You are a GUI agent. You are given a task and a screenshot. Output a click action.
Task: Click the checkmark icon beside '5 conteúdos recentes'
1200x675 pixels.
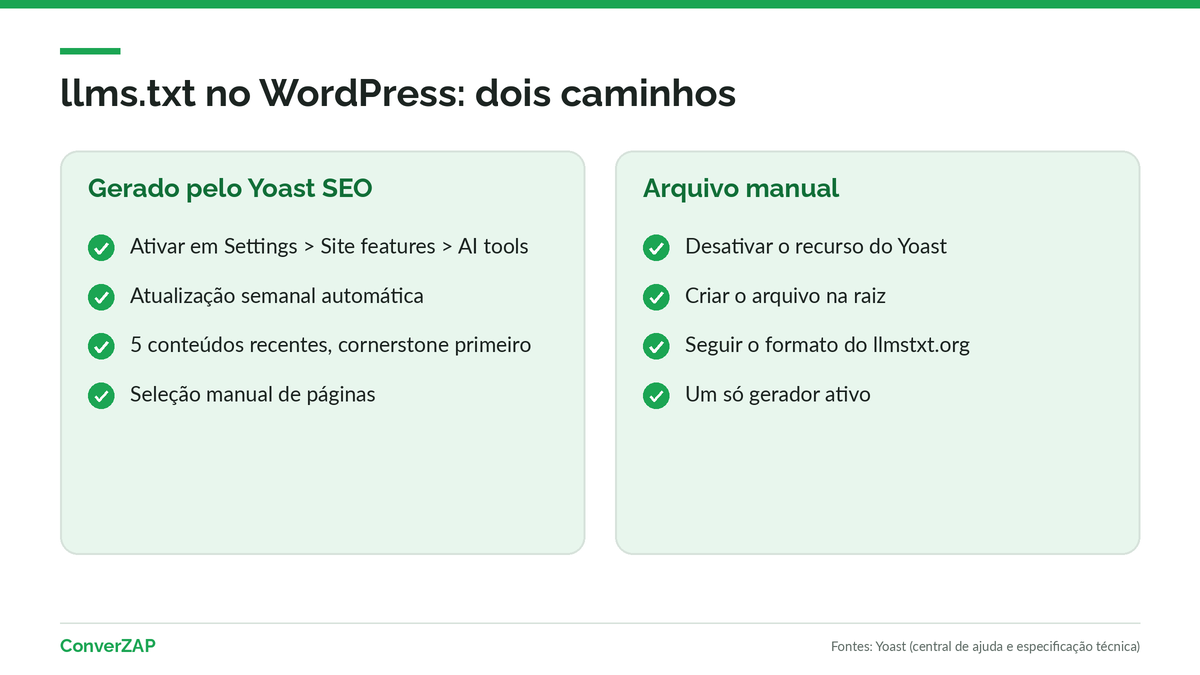pos(101,346)
